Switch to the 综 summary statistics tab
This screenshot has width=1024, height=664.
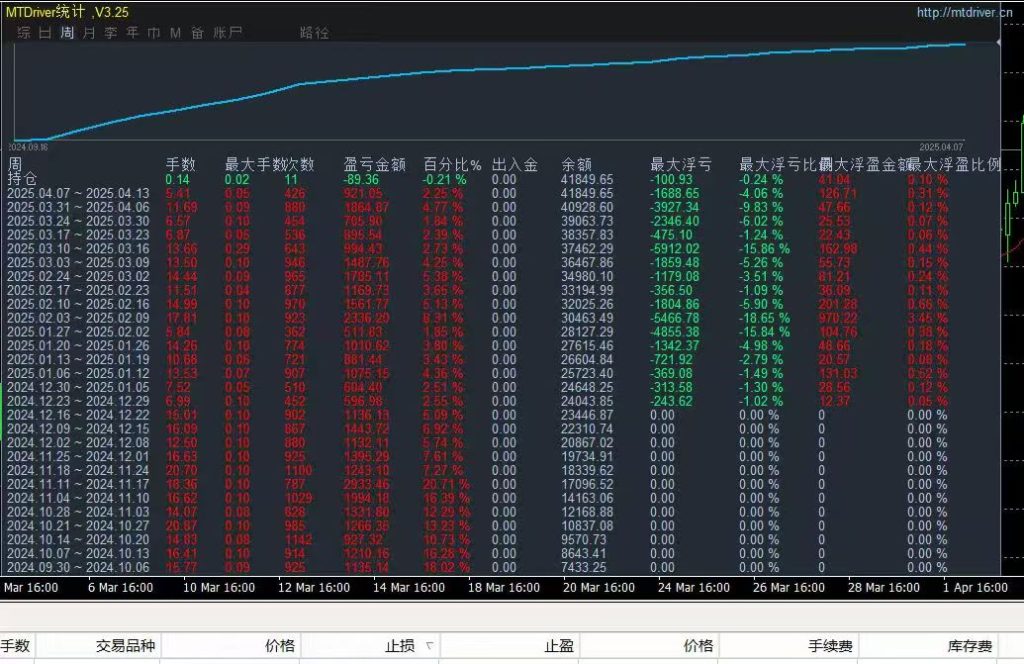coord(23,33)
